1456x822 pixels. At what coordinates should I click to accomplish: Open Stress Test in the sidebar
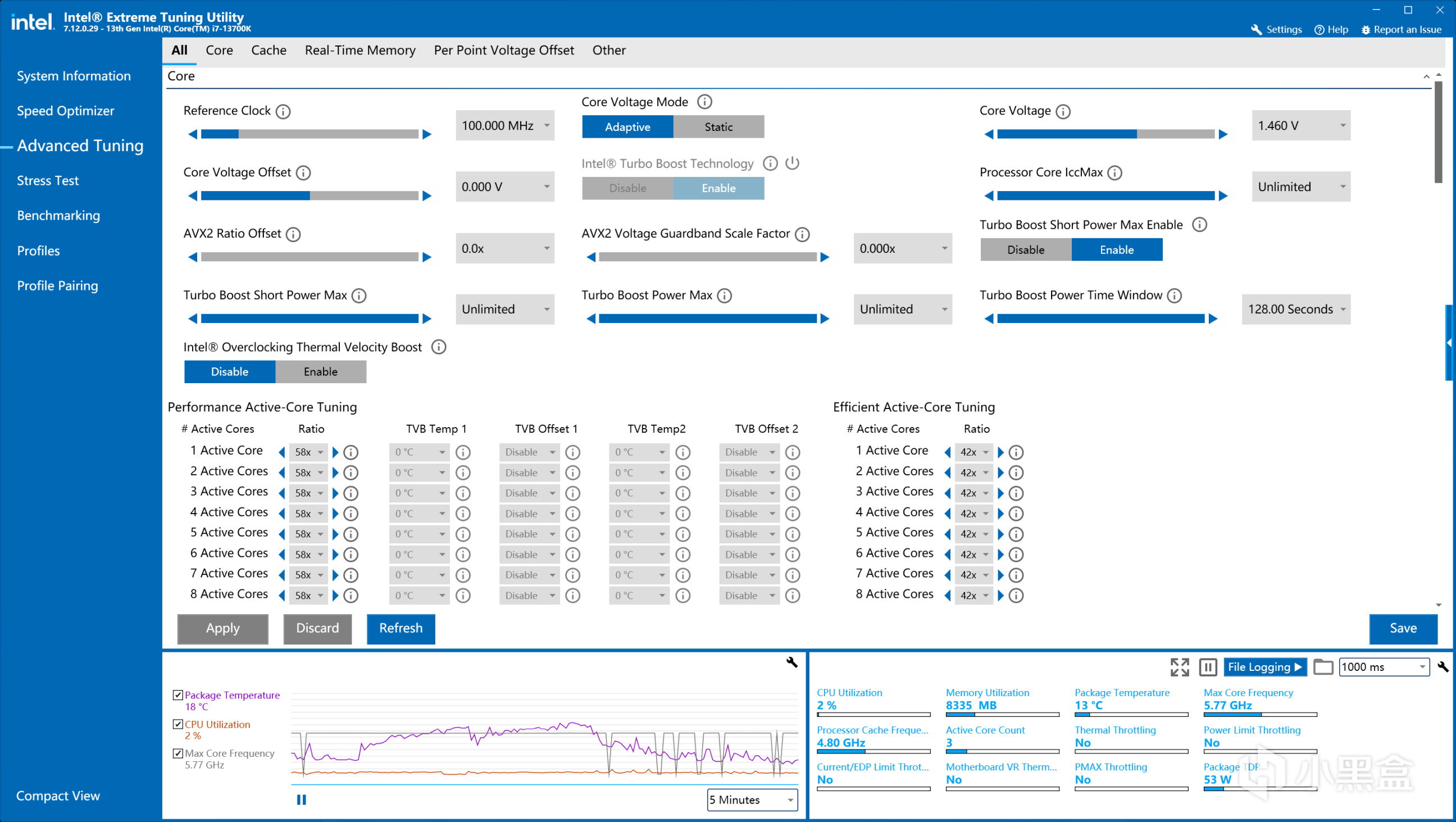[48, 180]
